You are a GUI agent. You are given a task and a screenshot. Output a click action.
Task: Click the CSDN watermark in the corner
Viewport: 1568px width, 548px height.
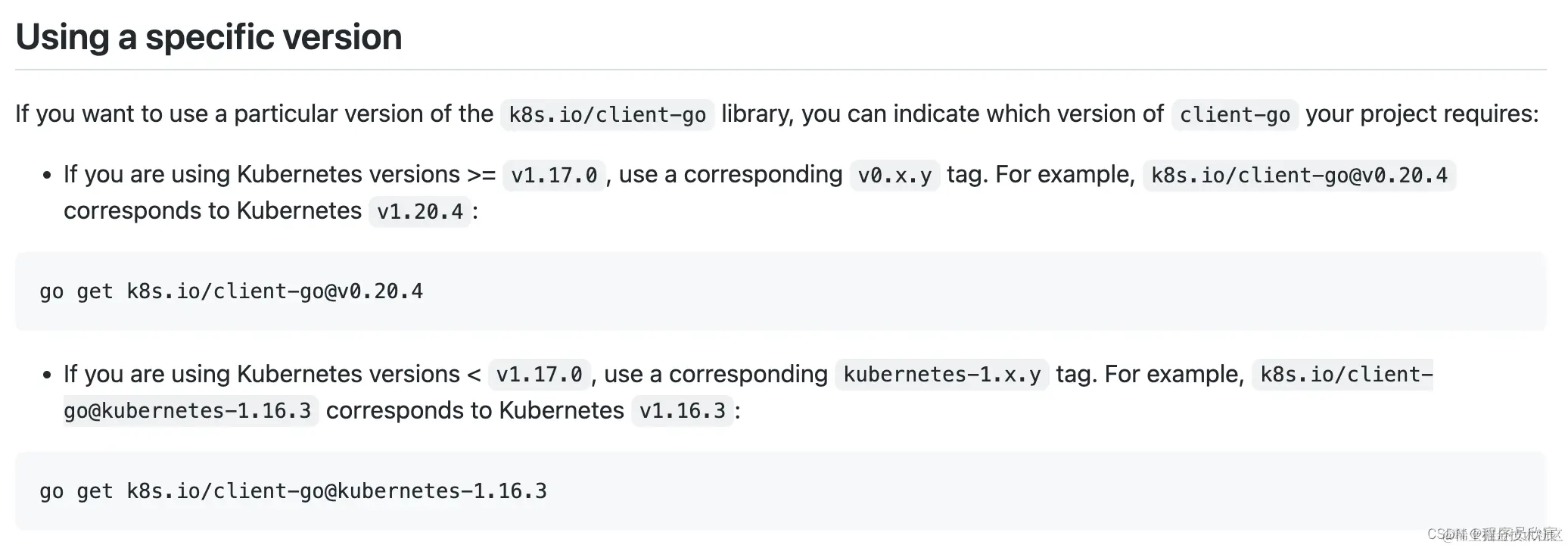pos(1494,534)
